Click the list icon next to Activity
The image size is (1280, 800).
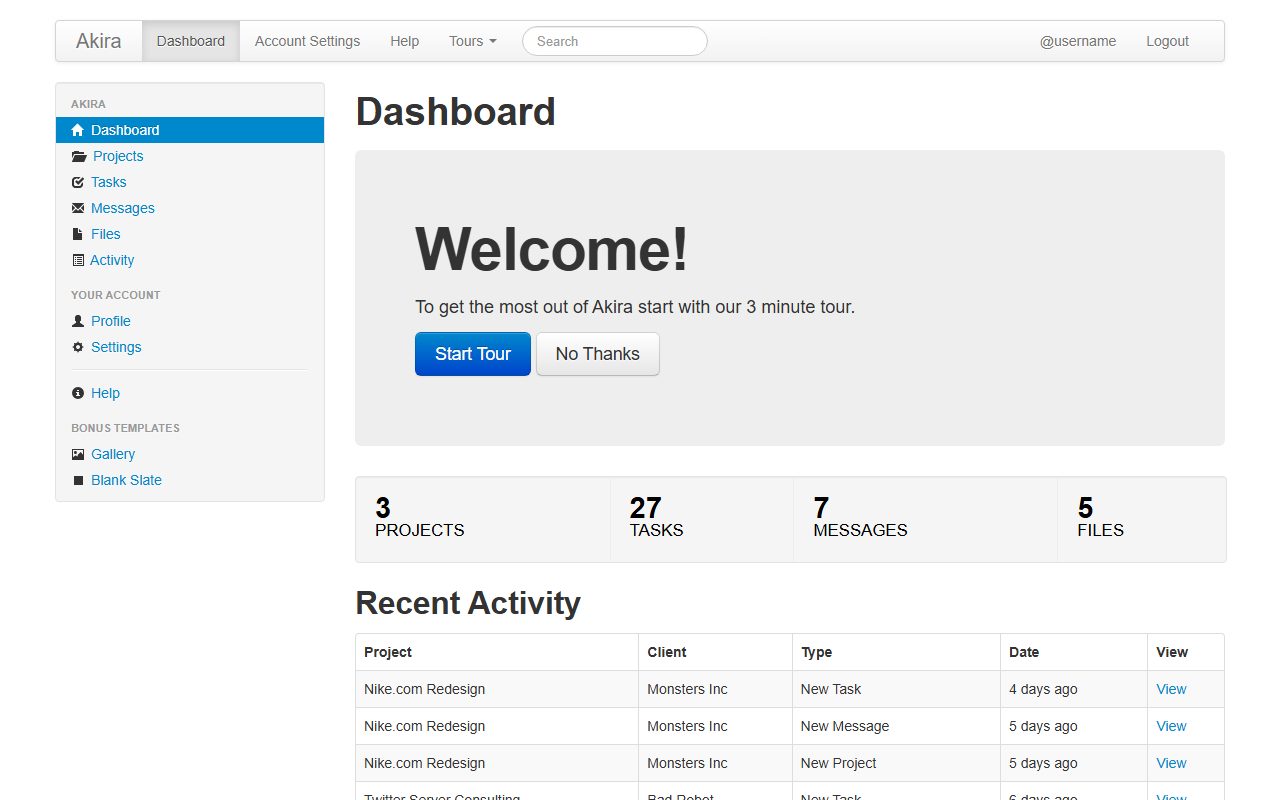point(78,260)
